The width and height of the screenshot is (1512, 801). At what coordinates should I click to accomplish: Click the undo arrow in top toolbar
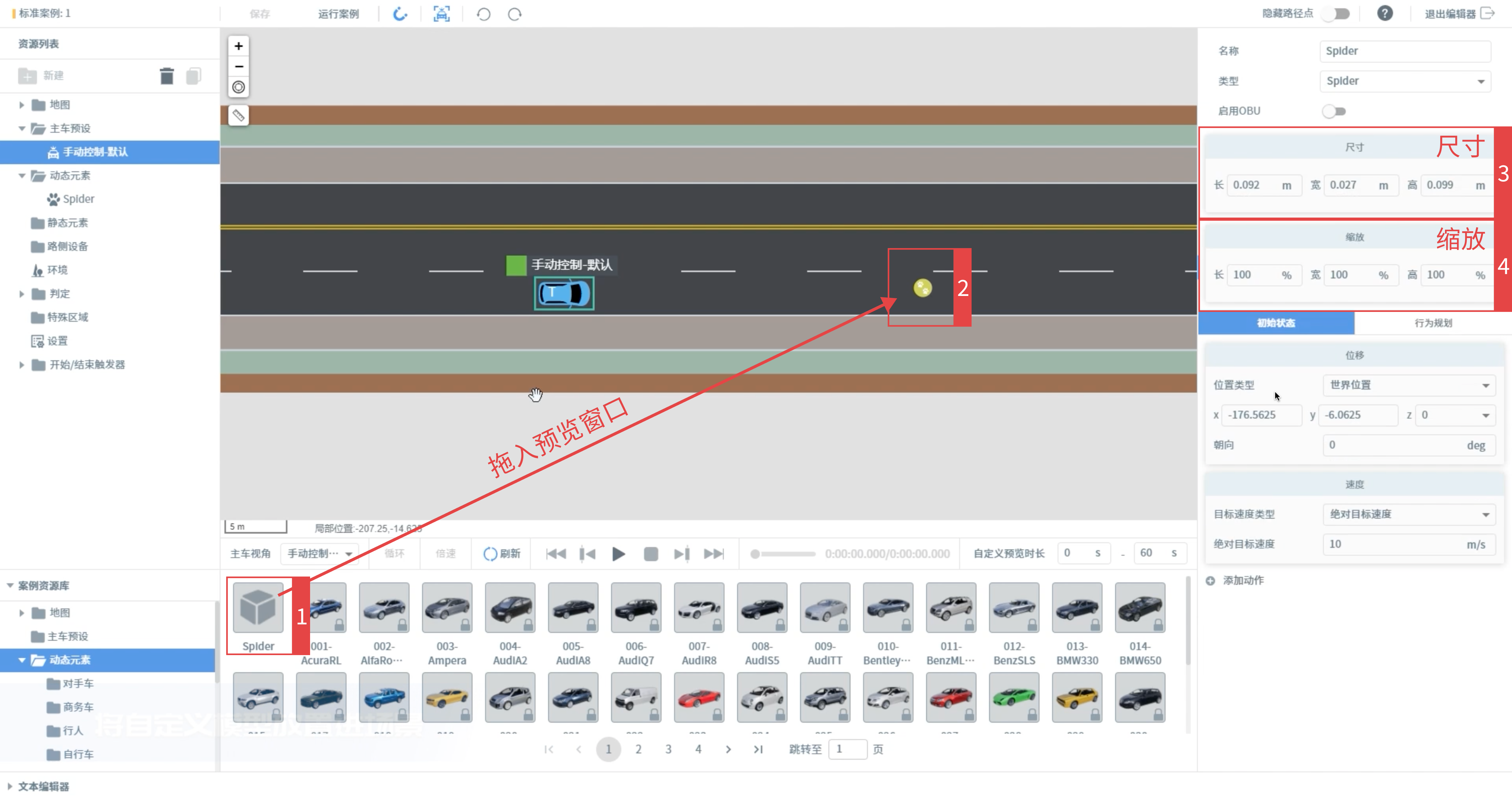click(x=483, y=14)
